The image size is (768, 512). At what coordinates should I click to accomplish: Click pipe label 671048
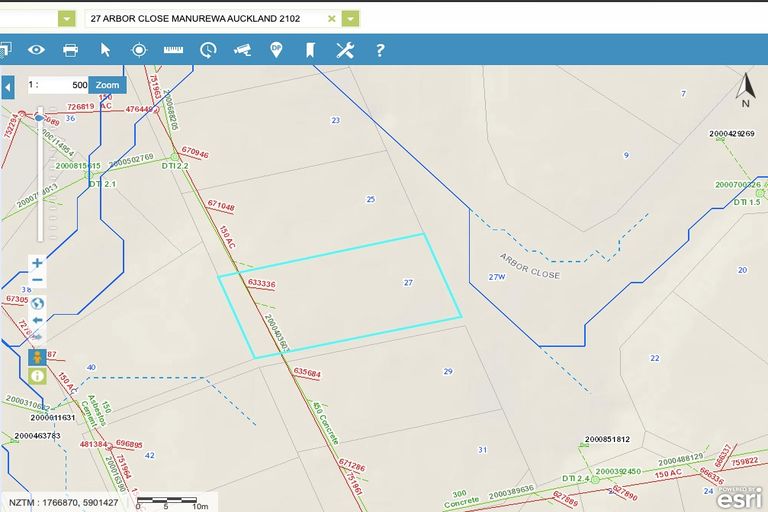pos(221,206)
